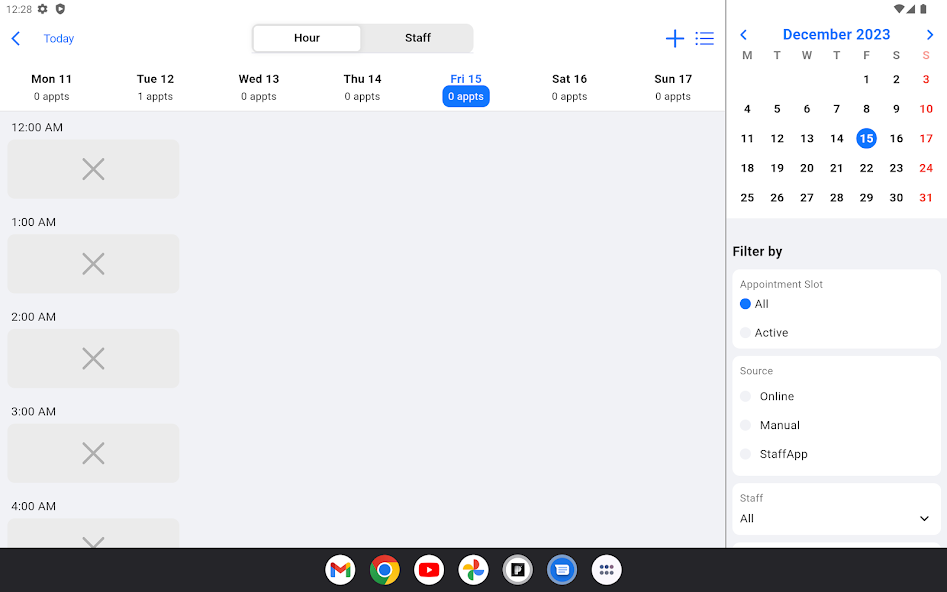Select the Hour view tab

[x=307, y=38]
